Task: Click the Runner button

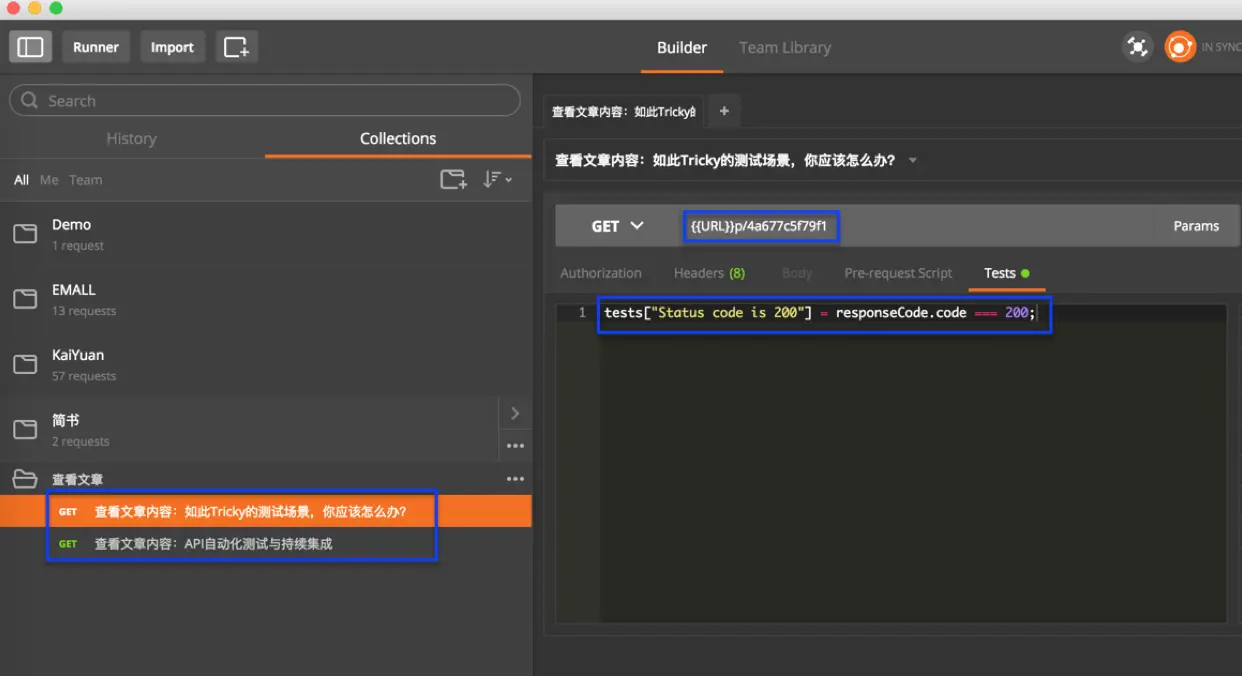Action: [96, 47]
